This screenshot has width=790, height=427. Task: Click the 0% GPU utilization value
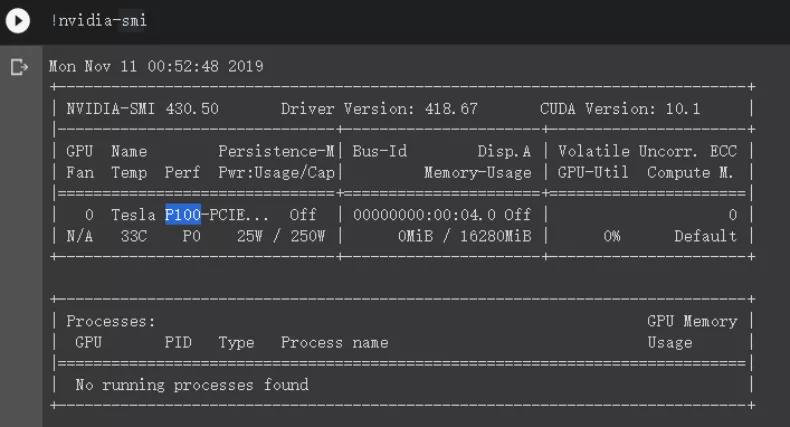point(611,237)
